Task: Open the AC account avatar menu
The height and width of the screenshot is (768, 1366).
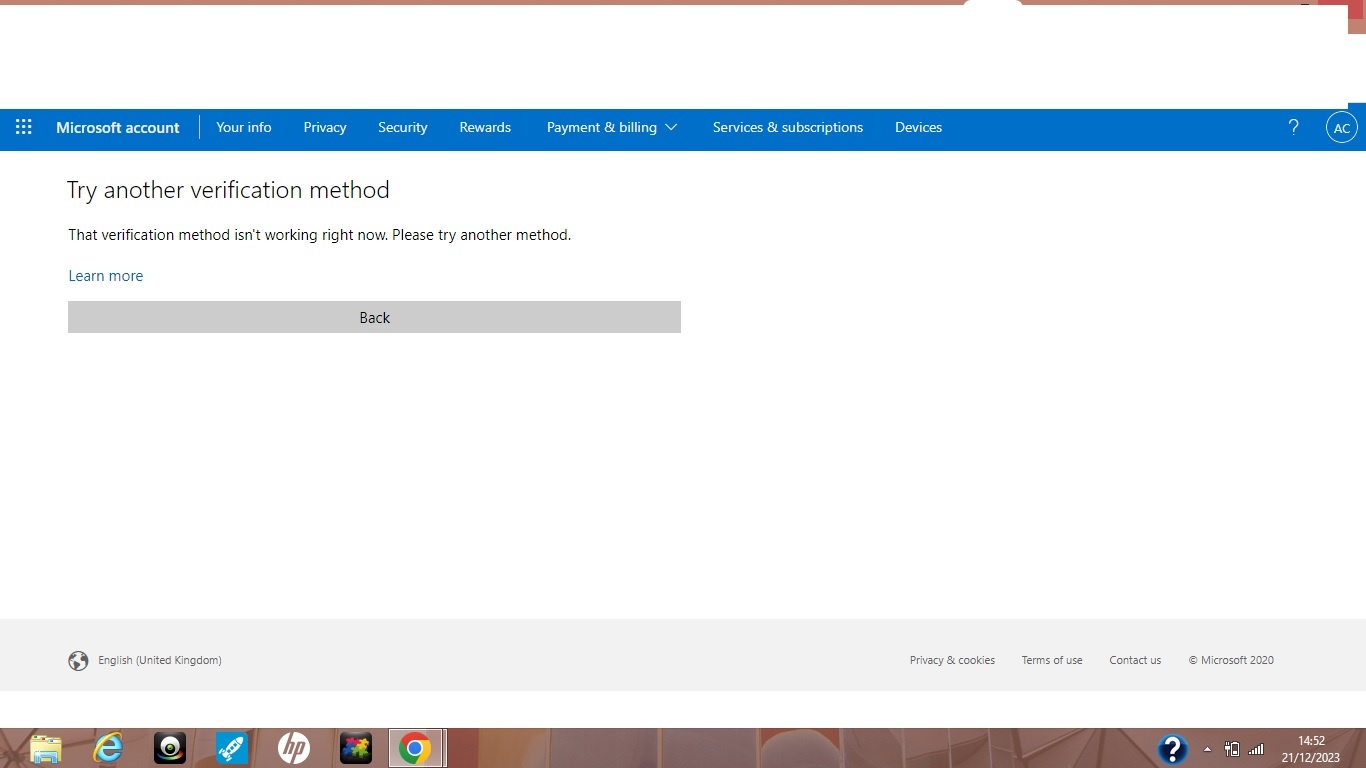Action: 1341,128
